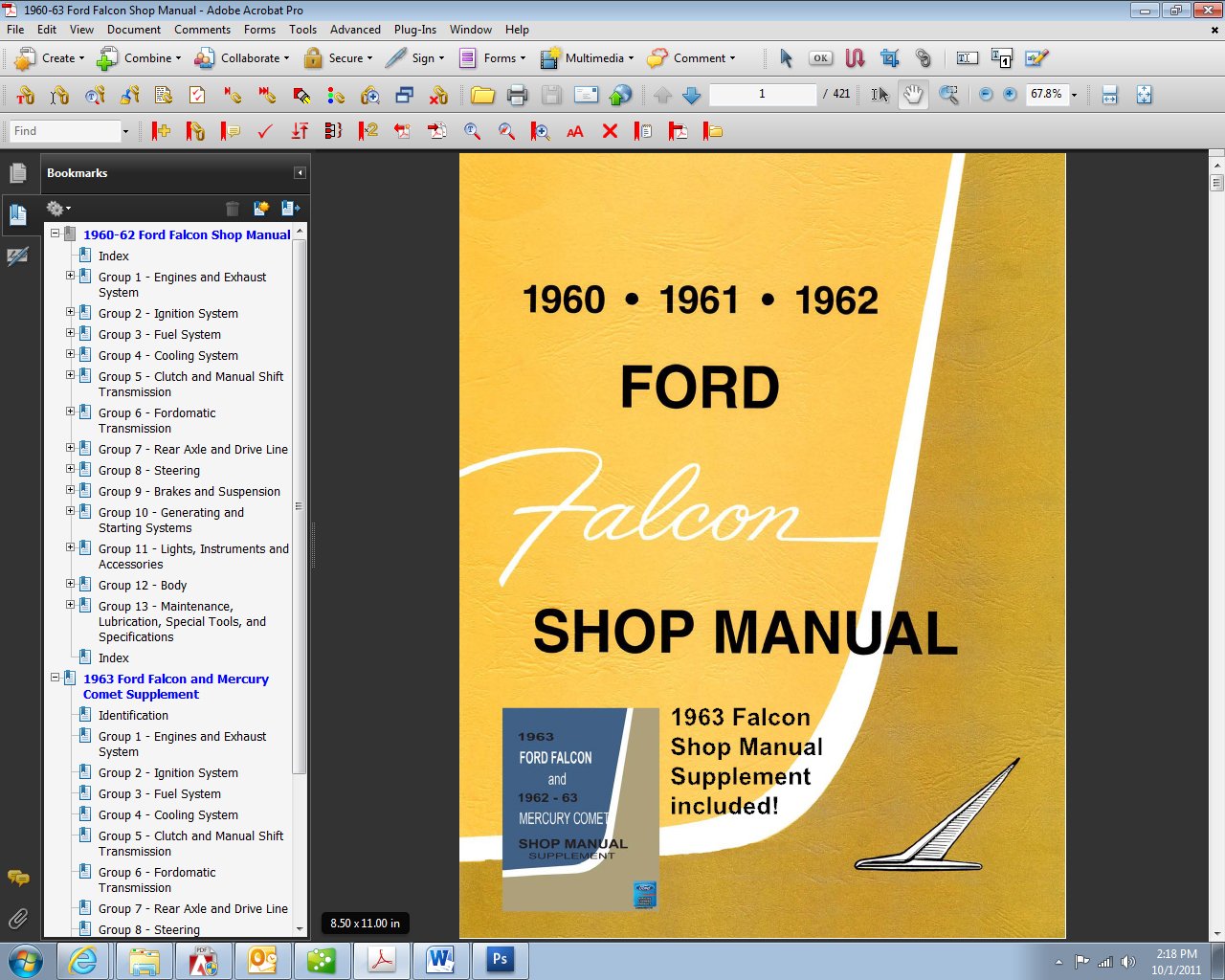The image size is (1225, 980).
Task: Collapse the 1960-62 Ford Falcon Shop Manual tree
Action: 55,234
